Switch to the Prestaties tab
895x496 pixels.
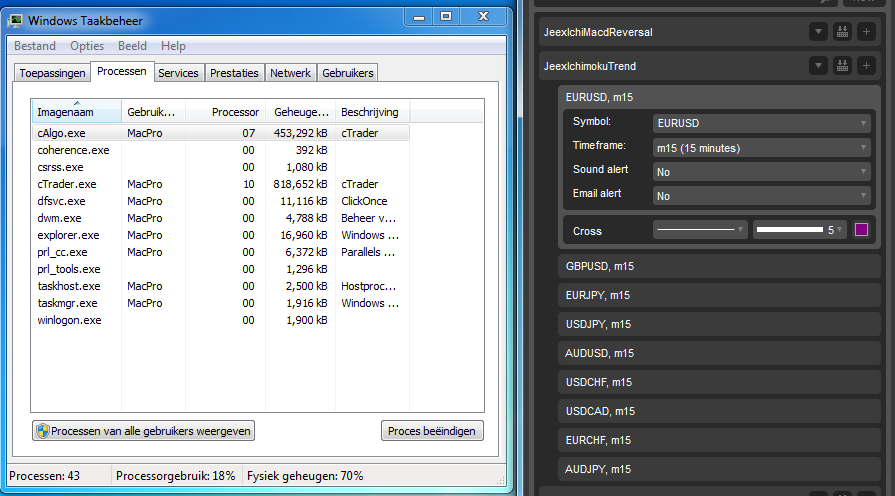pyautogui.click(x=234, y=73)
